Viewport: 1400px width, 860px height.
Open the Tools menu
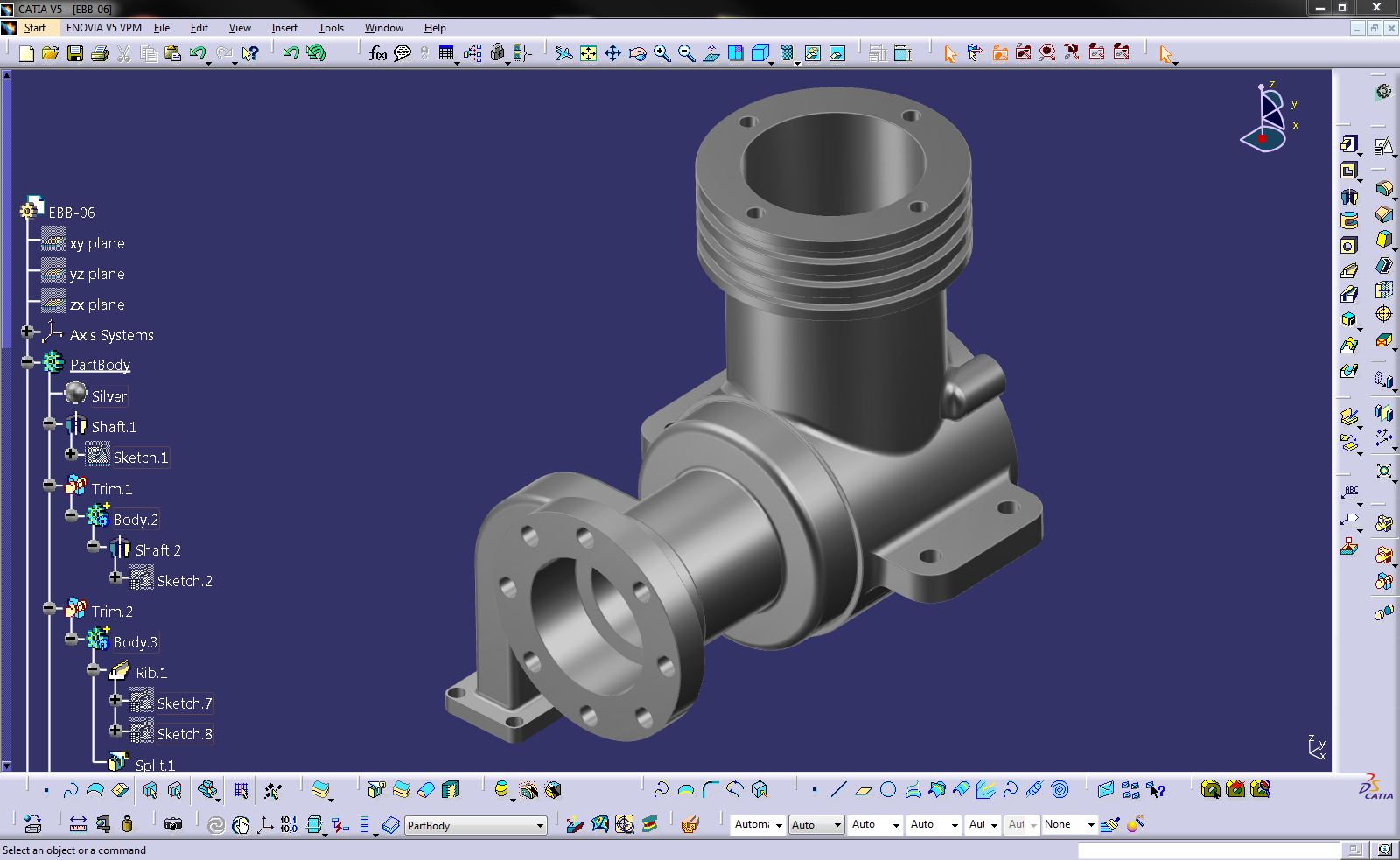331,28
